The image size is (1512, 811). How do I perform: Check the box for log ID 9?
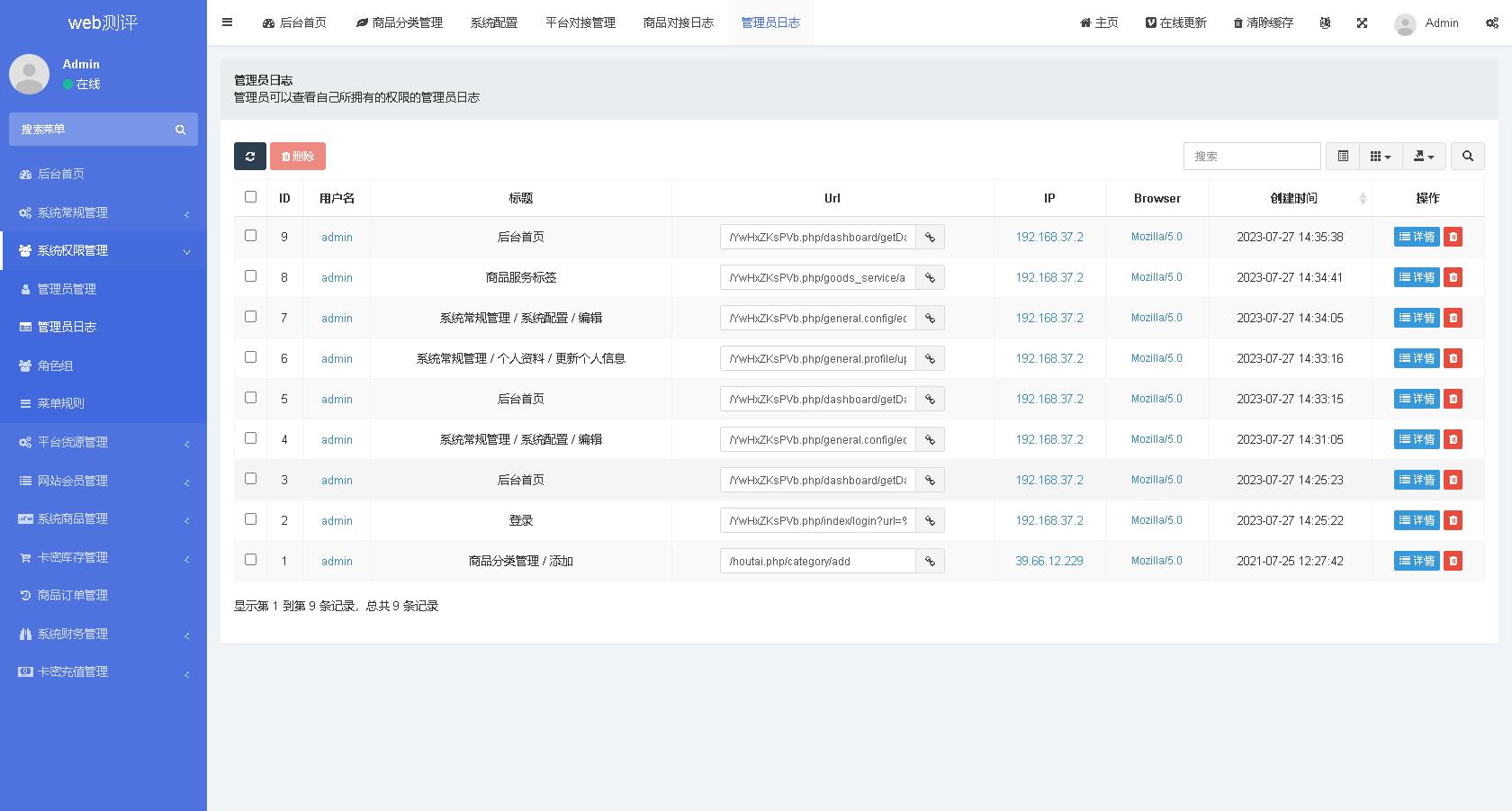tap(250, 235)
